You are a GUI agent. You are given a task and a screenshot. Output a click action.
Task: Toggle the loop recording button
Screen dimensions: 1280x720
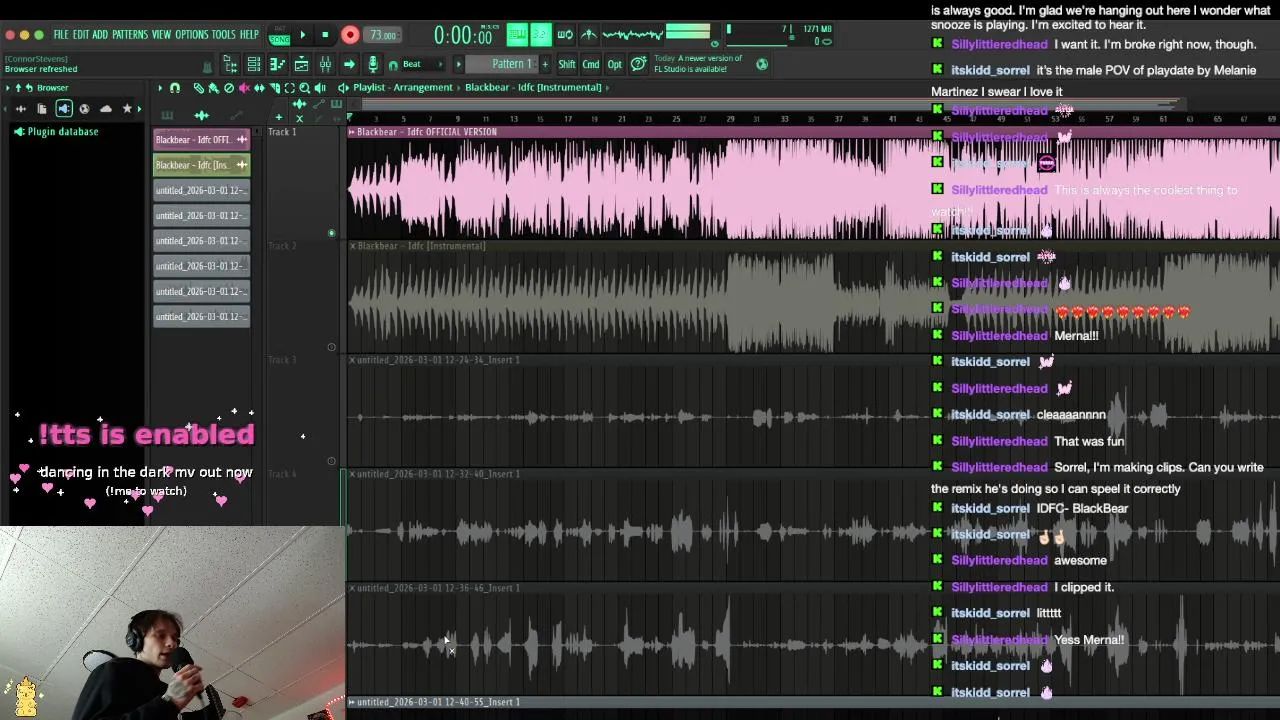[x=567, y=35]
